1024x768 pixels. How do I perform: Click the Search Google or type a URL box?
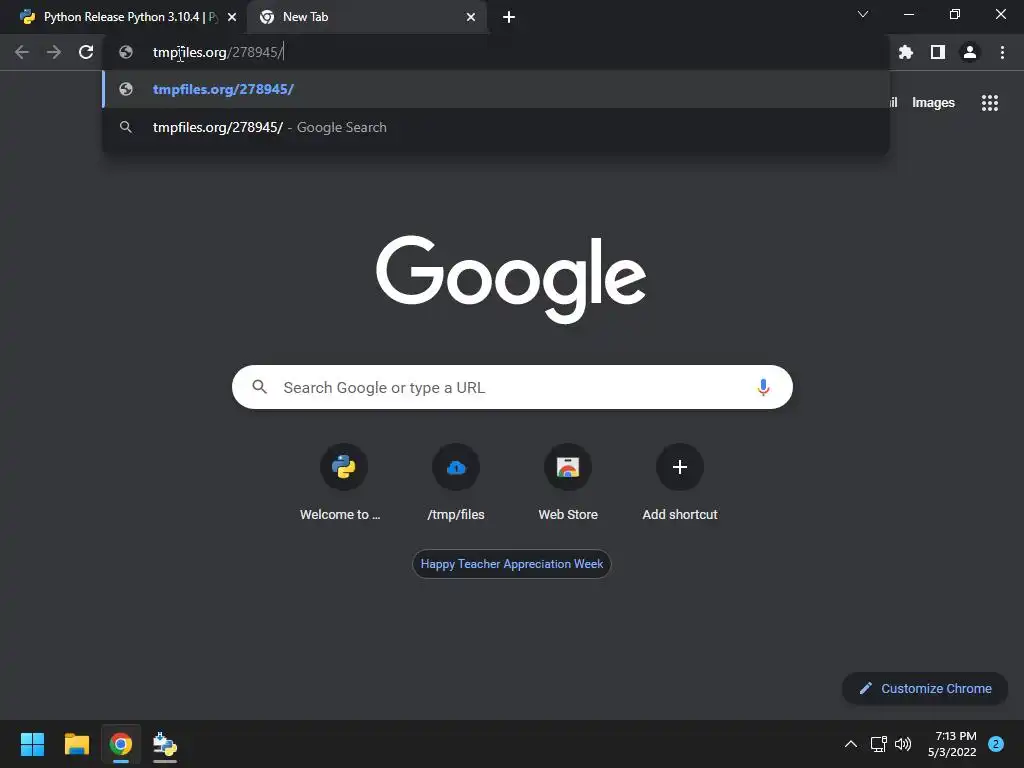click(512, 387)
